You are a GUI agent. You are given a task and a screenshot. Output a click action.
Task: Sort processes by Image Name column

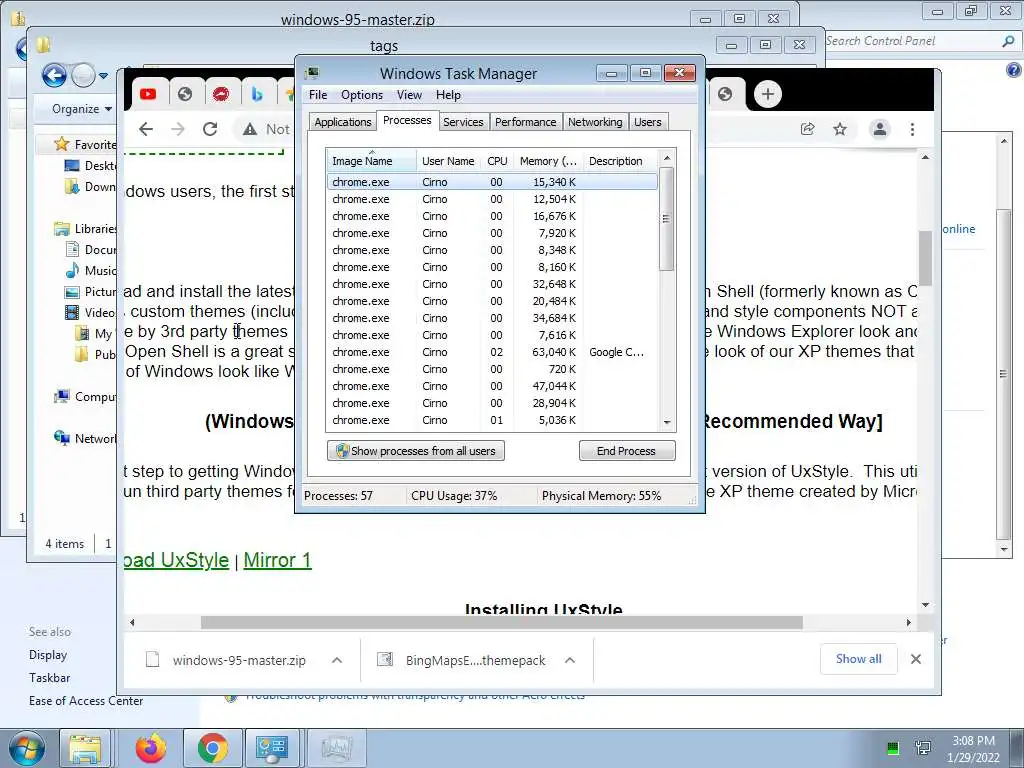[x=371, y=161]
